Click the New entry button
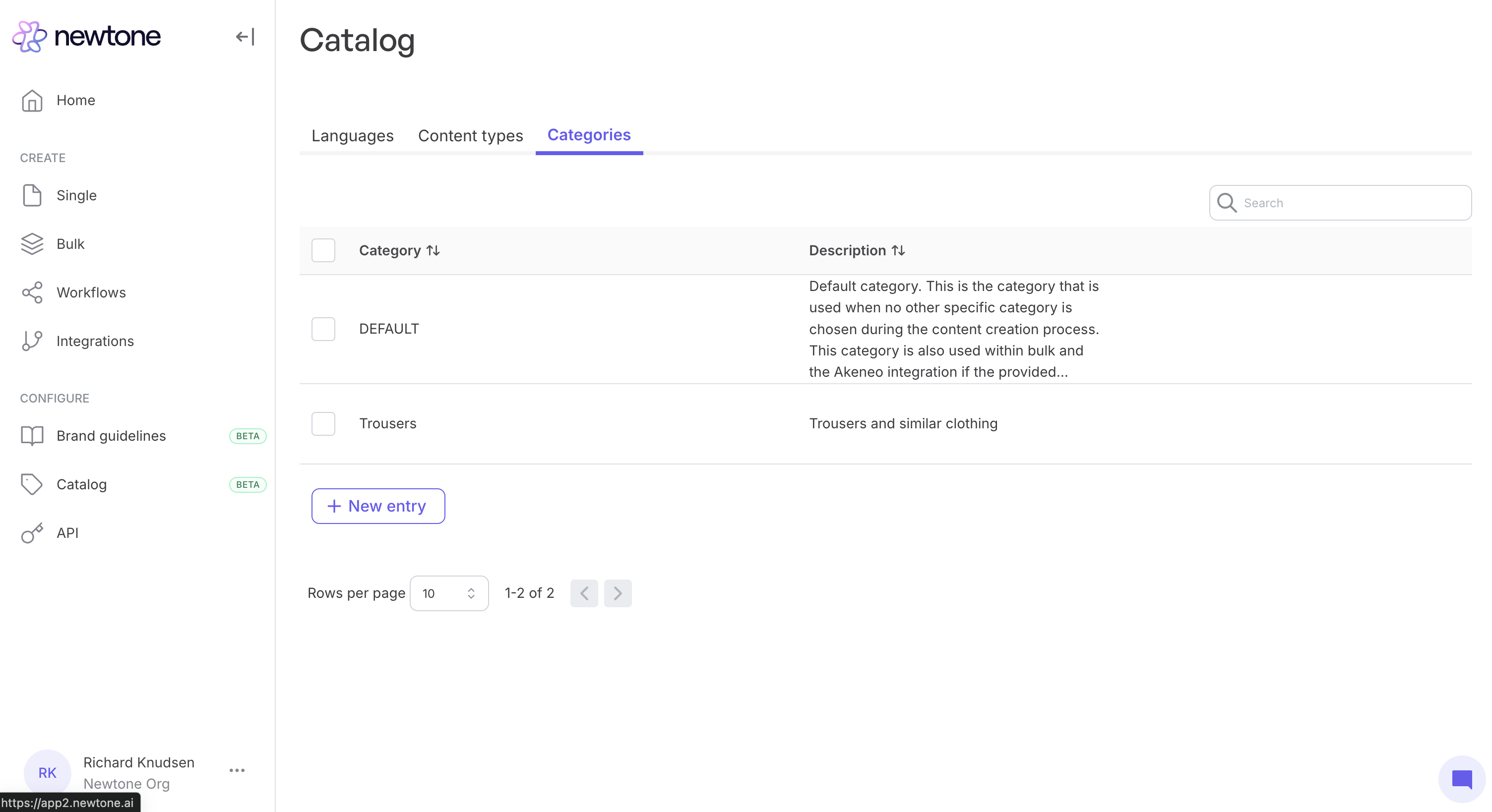Viewport: 1492px width, 812px height. click(x=377, y=507)
